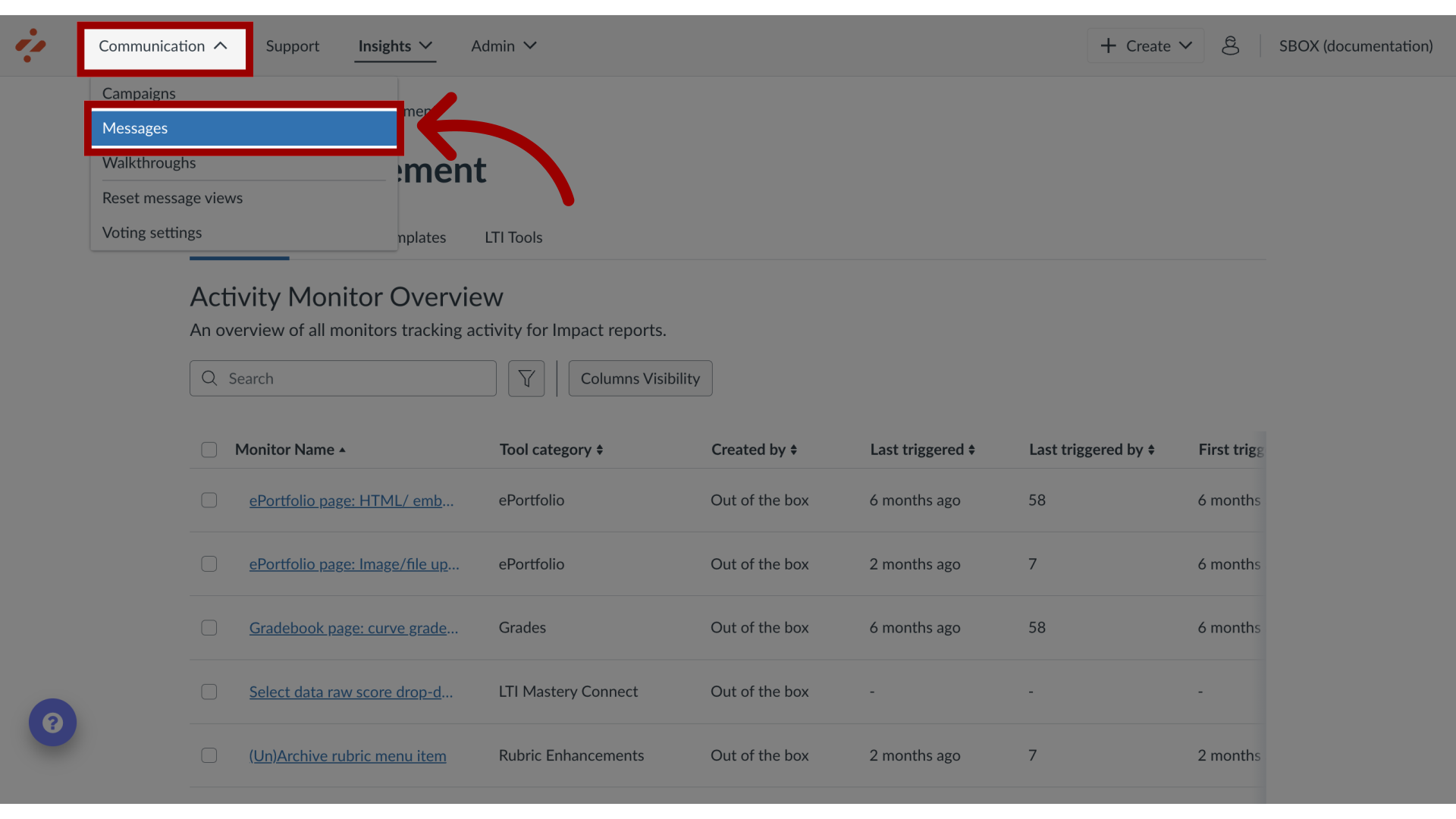
Task: Click the Walkthroughs option
Action: point(148,162)
